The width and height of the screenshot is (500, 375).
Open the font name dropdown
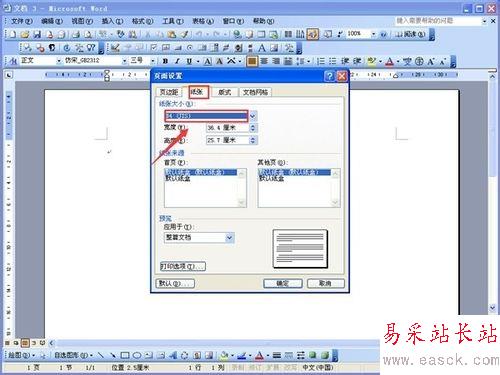124,61
